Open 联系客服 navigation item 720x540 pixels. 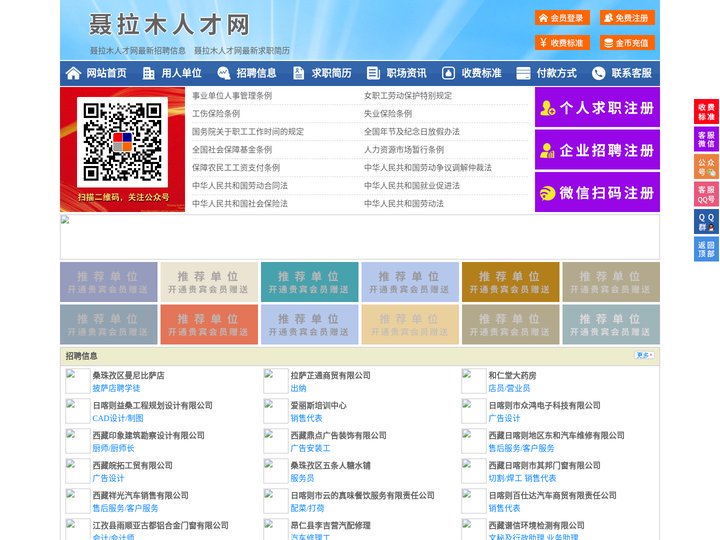coord(631,73)
